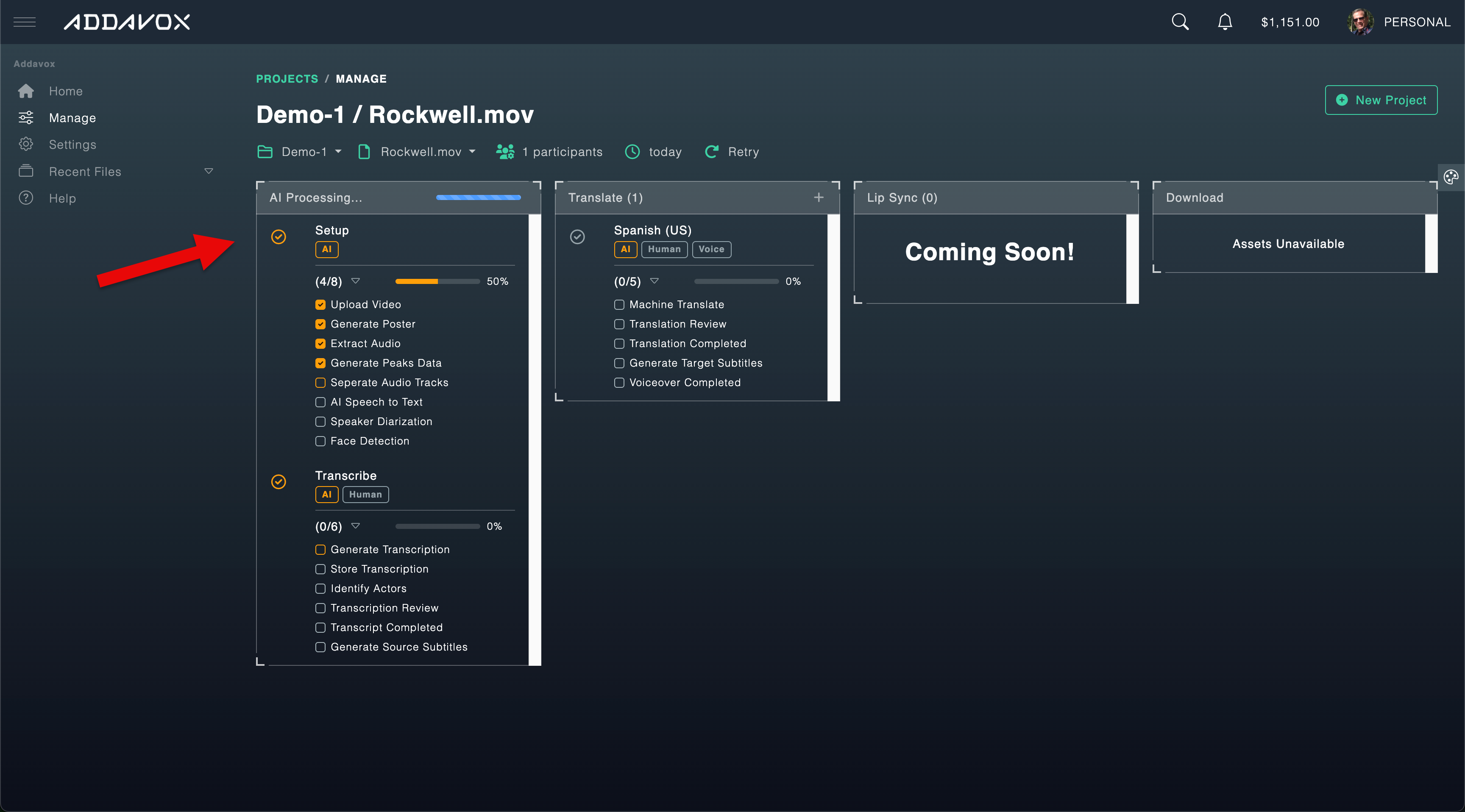
Task: Click the Lip Sync (0) column header
Action: tap(996, 197)
